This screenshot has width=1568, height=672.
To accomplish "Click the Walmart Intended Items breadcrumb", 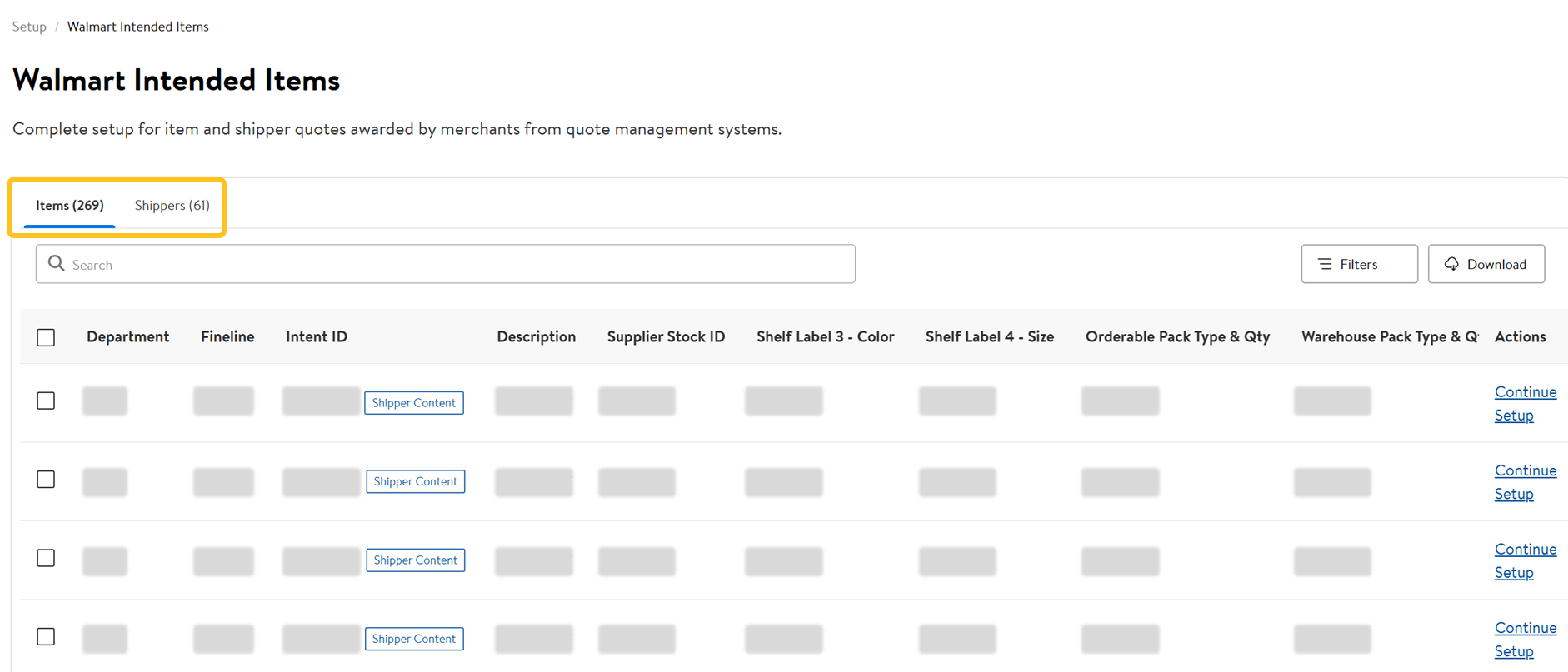I will click(x=137, y=27).
